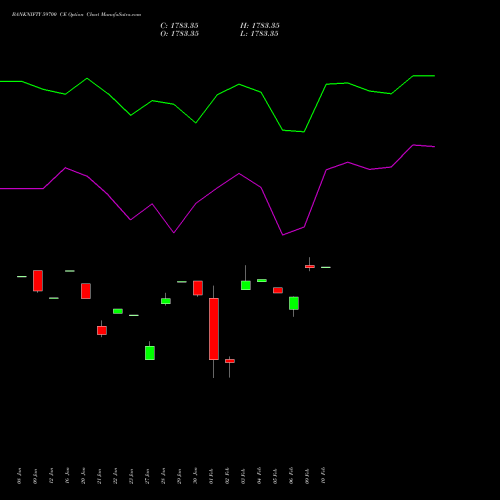This screenshot has width=500, height=500.
Task: Select the flat green candle for 10 Feb
Action: point(326,267)
